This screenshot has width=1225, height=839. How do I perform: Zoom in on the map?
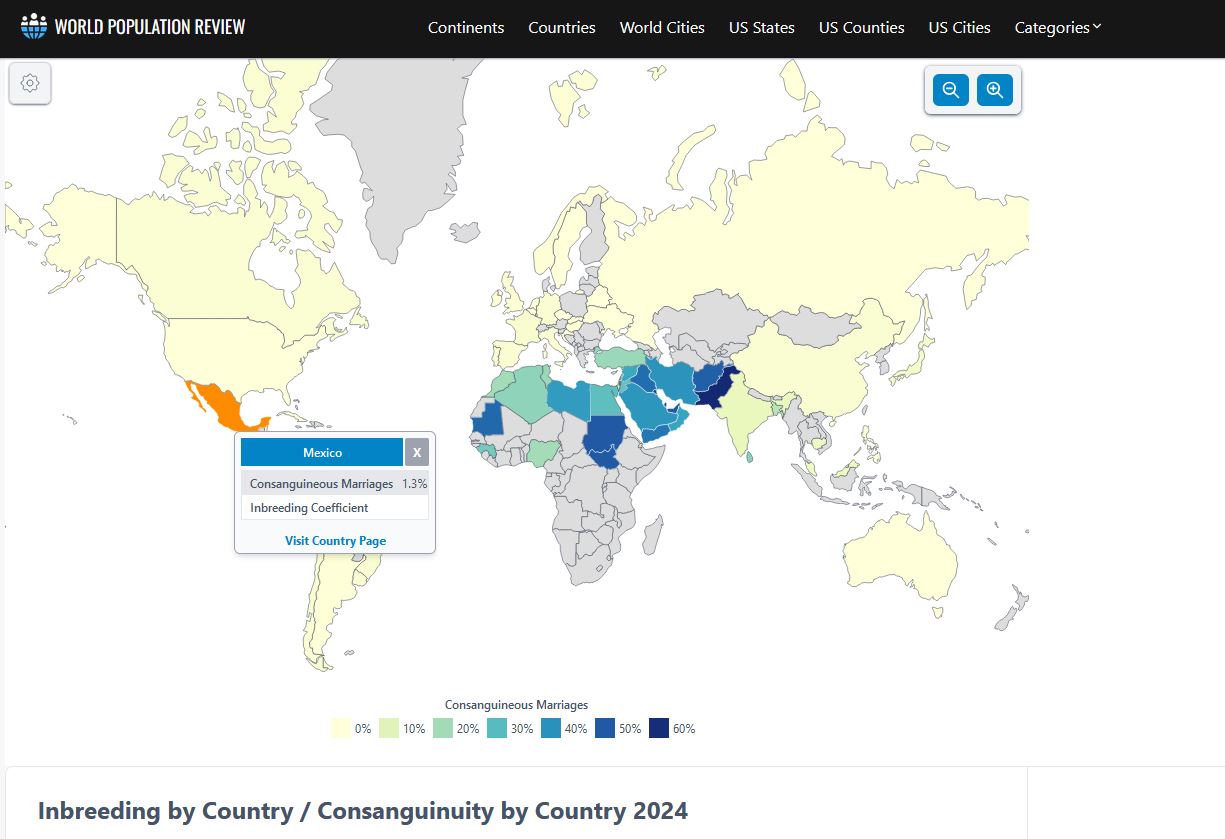click(995, 90)
